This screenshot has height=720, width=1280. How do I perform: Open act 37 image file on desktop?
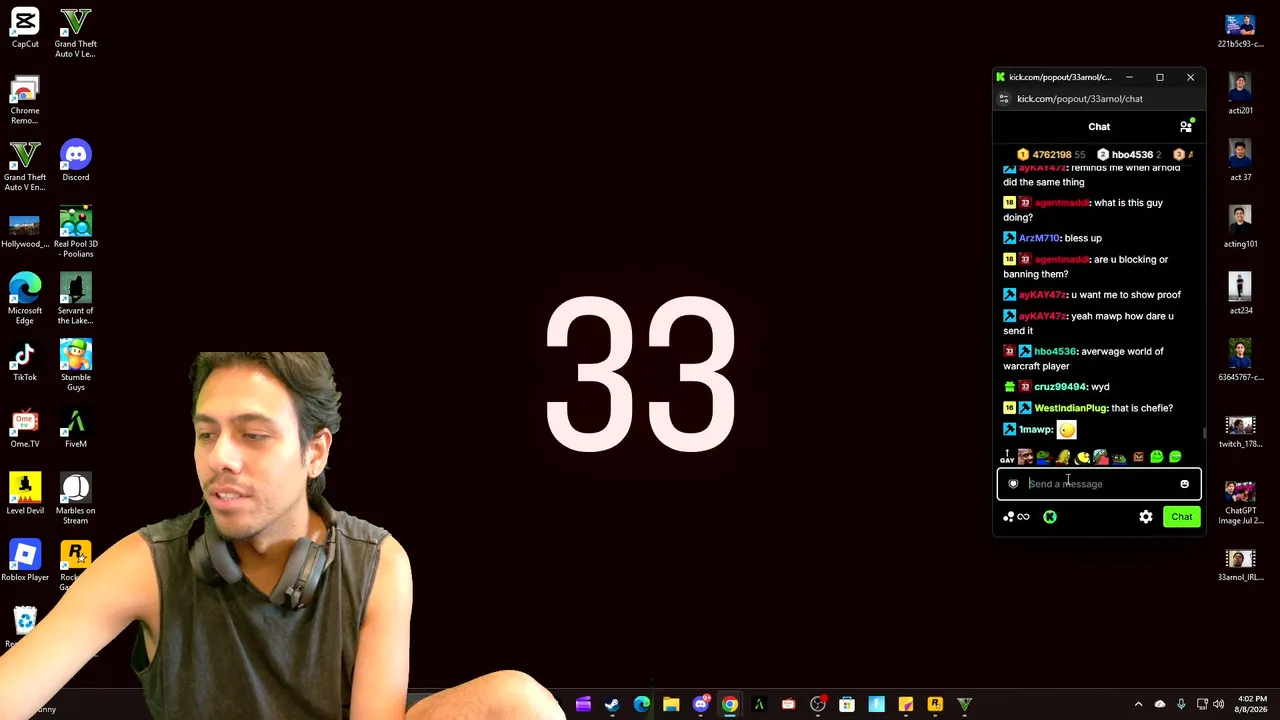point(1240,161)
